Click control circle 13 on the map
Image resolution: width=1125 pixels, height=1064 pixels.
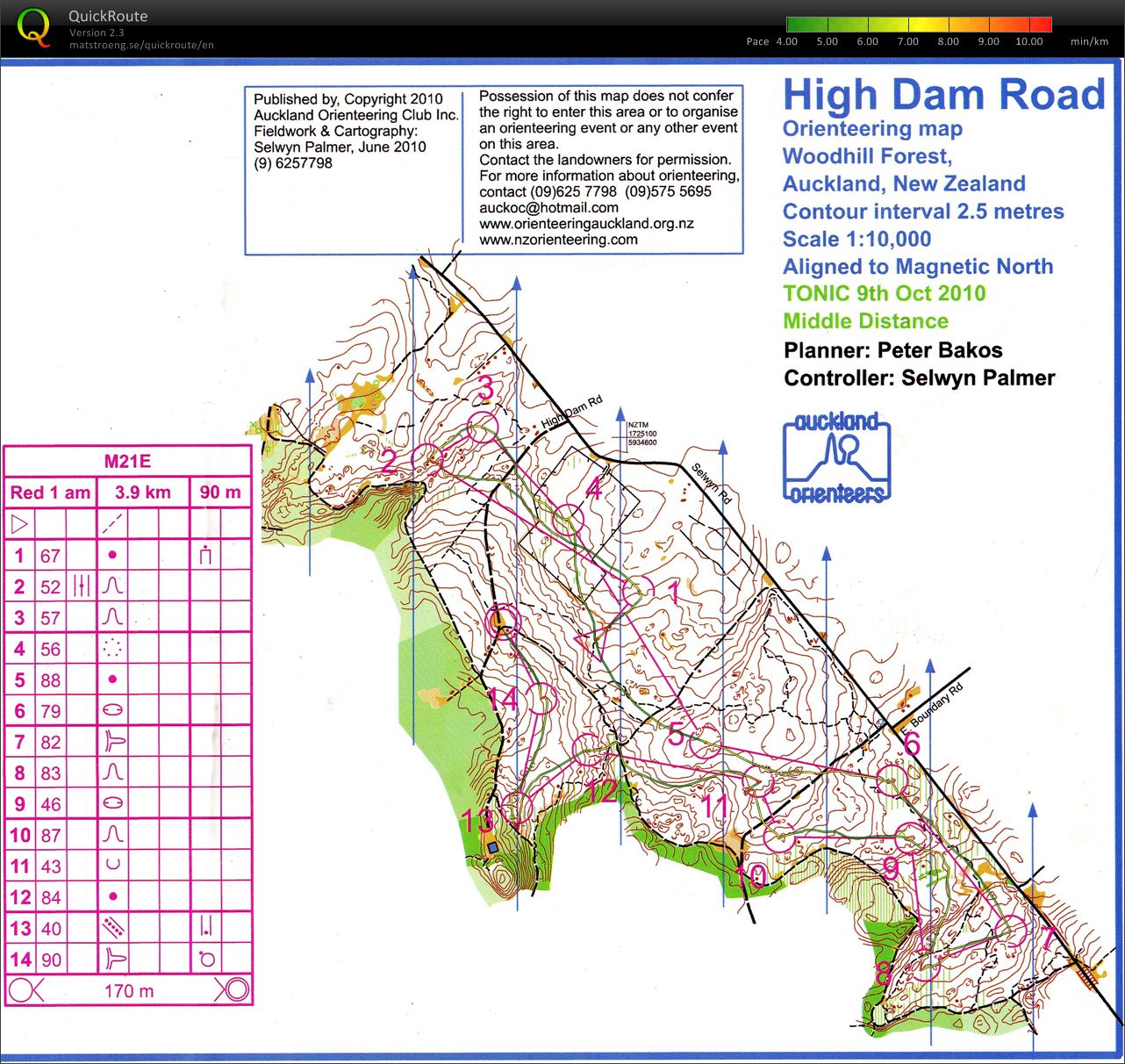click(518, 808)
